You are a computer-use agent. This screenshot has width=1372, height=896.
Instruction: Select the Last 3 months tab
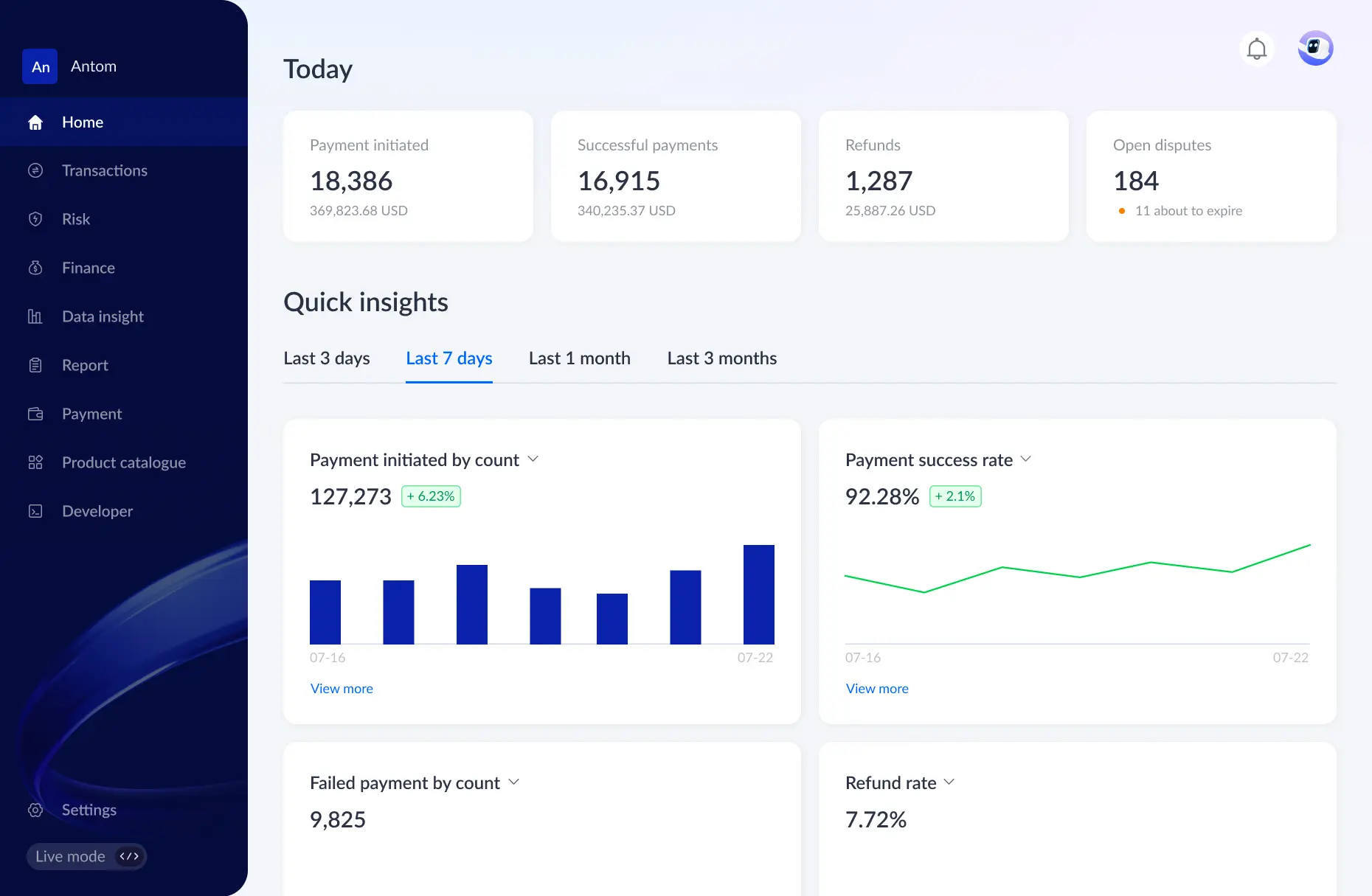coord(721,358)
